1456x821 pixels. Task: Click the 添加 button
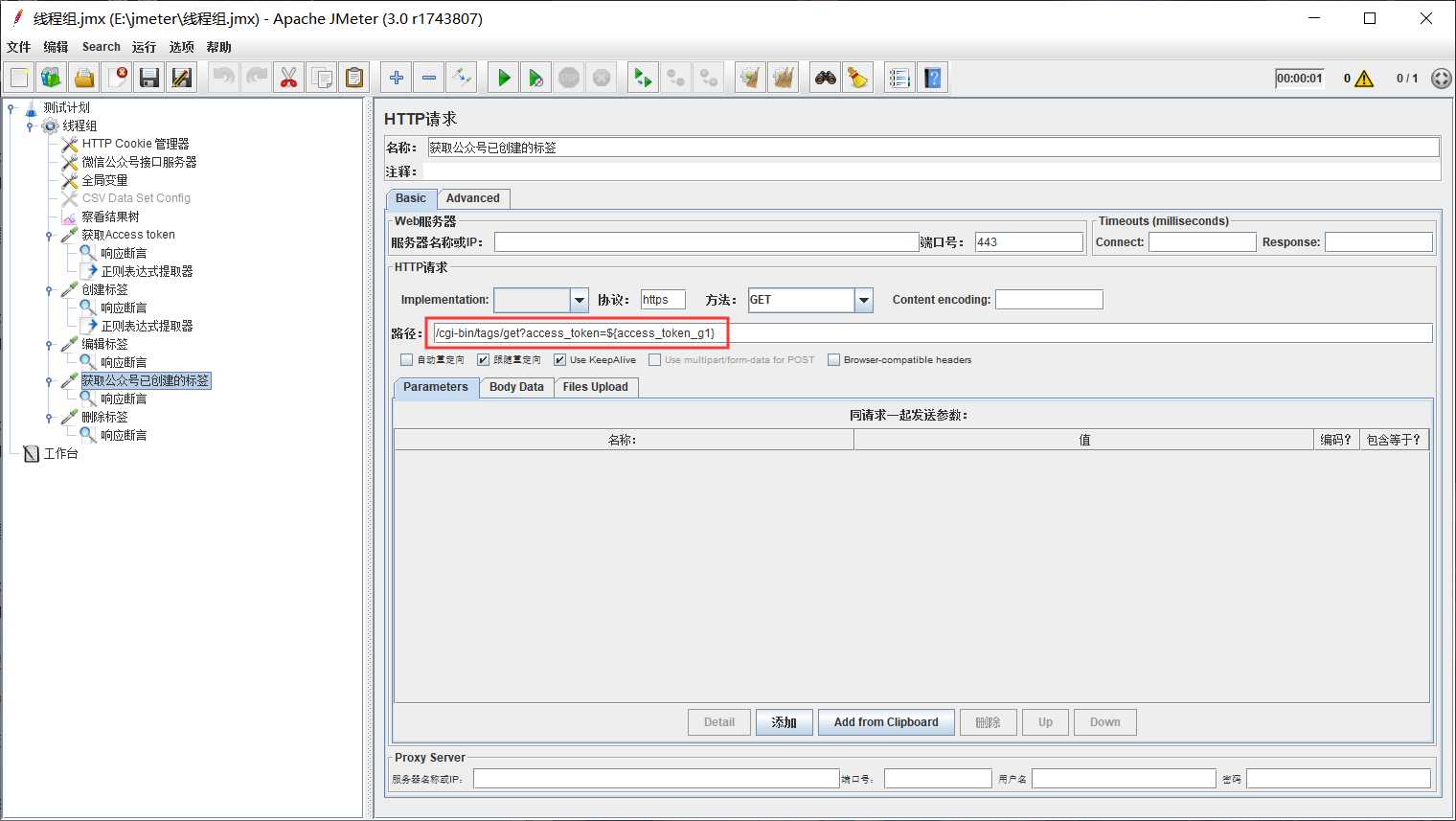(784, 722)
